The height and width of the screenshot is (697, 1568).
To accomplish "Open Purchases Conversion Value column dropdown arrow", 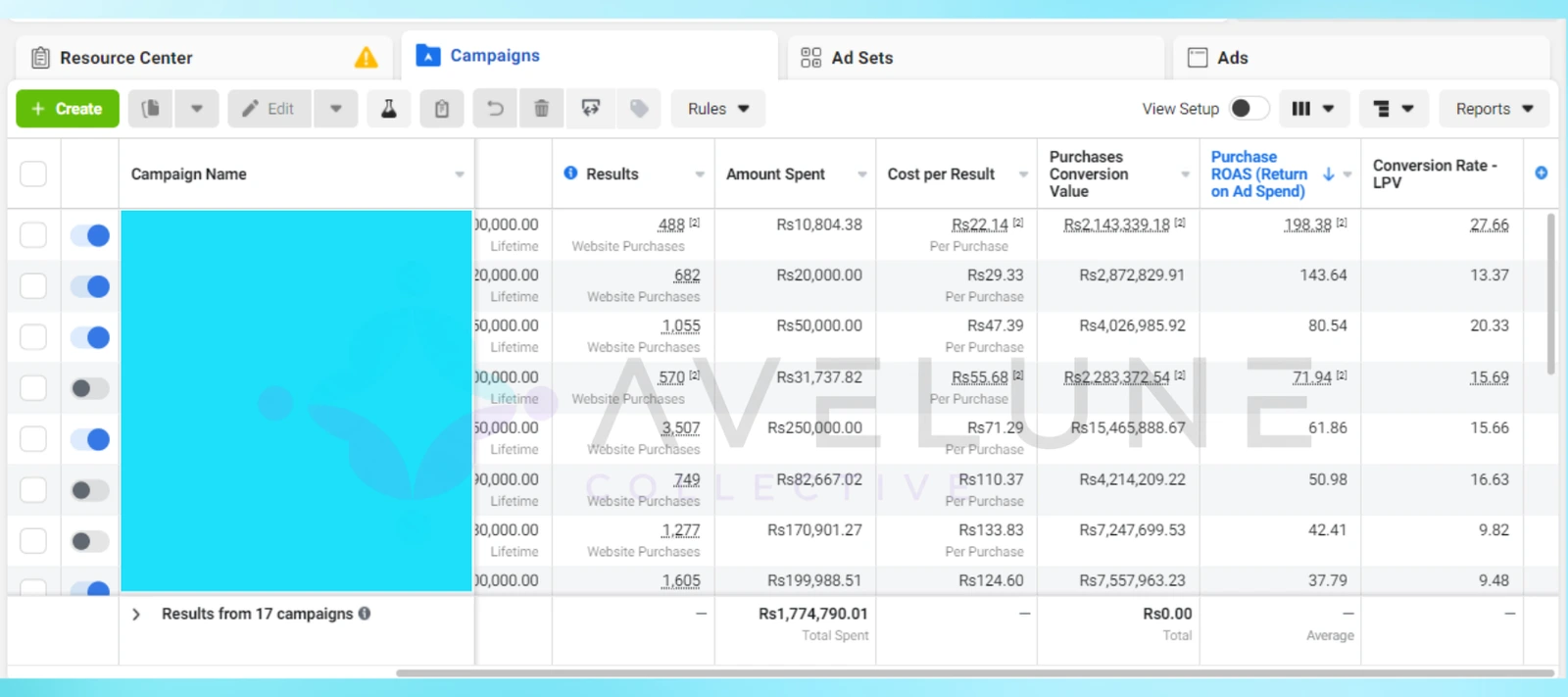I will tap(1185, 174).
